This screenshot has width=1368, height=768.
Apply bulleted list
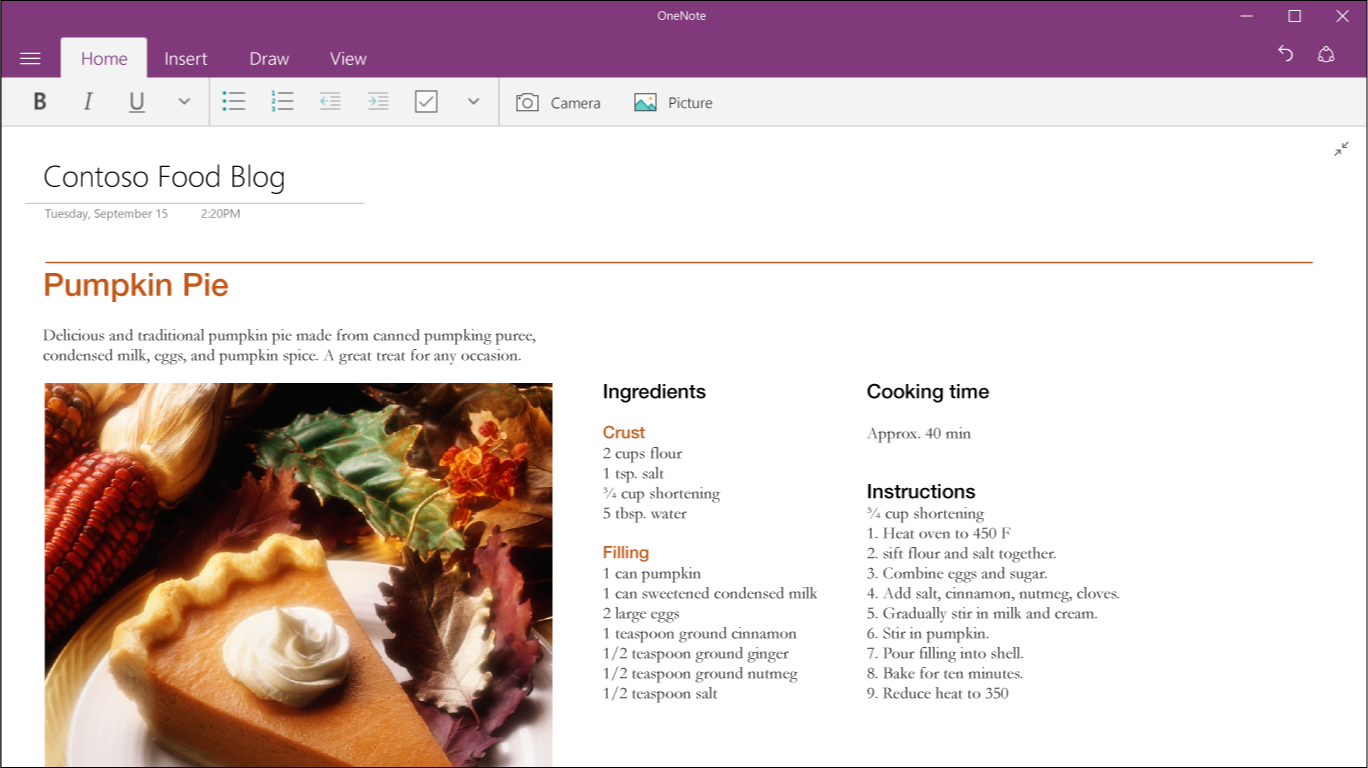(234, 102)
